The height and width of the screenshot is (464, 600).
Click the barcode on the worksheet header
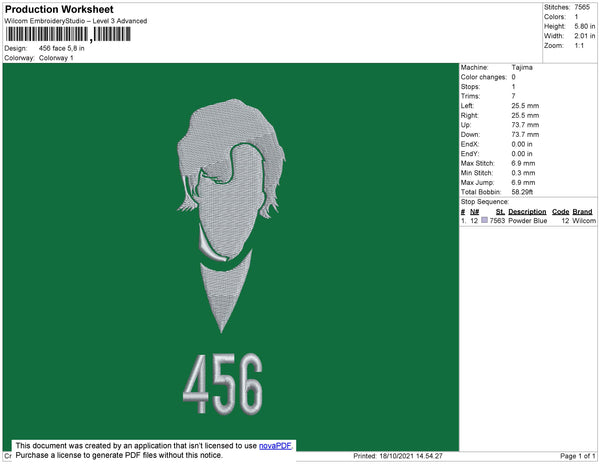click(x=68, y=34)
